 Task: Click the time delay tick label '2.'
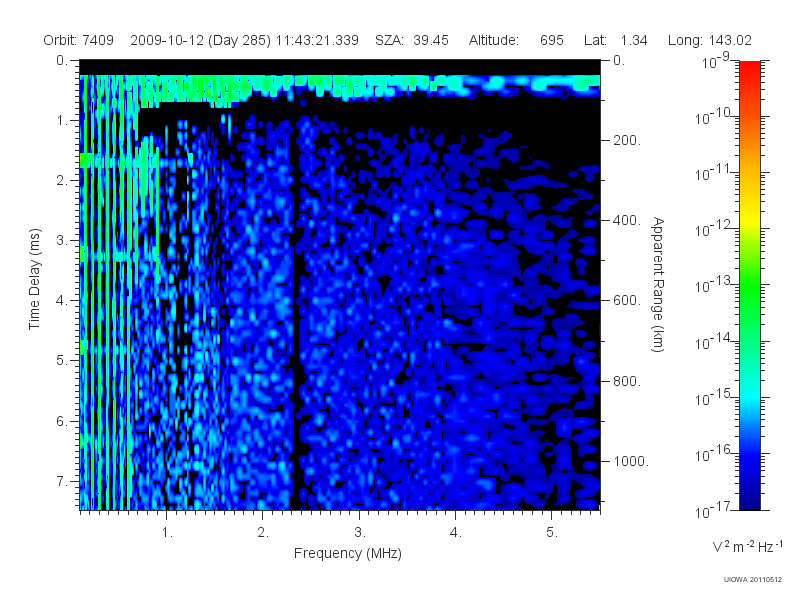point(62,181)
